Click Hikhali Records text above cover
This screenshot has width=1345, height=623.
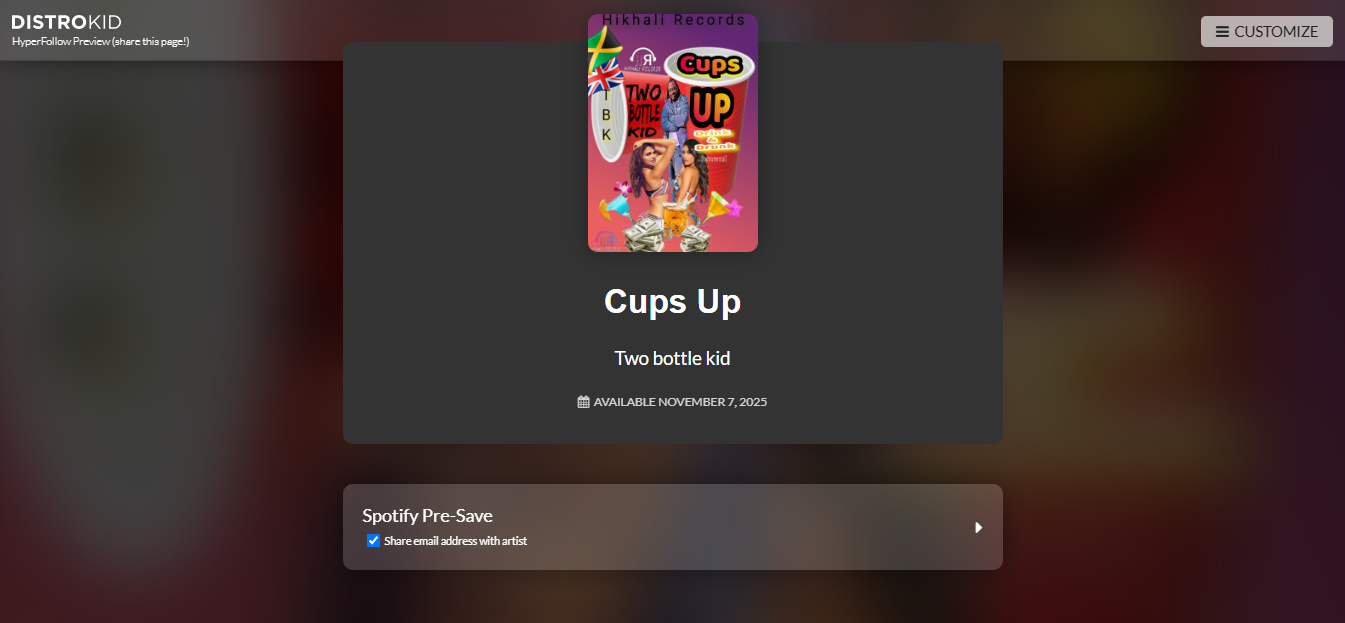pyautogui.click(x=673, y=20)
